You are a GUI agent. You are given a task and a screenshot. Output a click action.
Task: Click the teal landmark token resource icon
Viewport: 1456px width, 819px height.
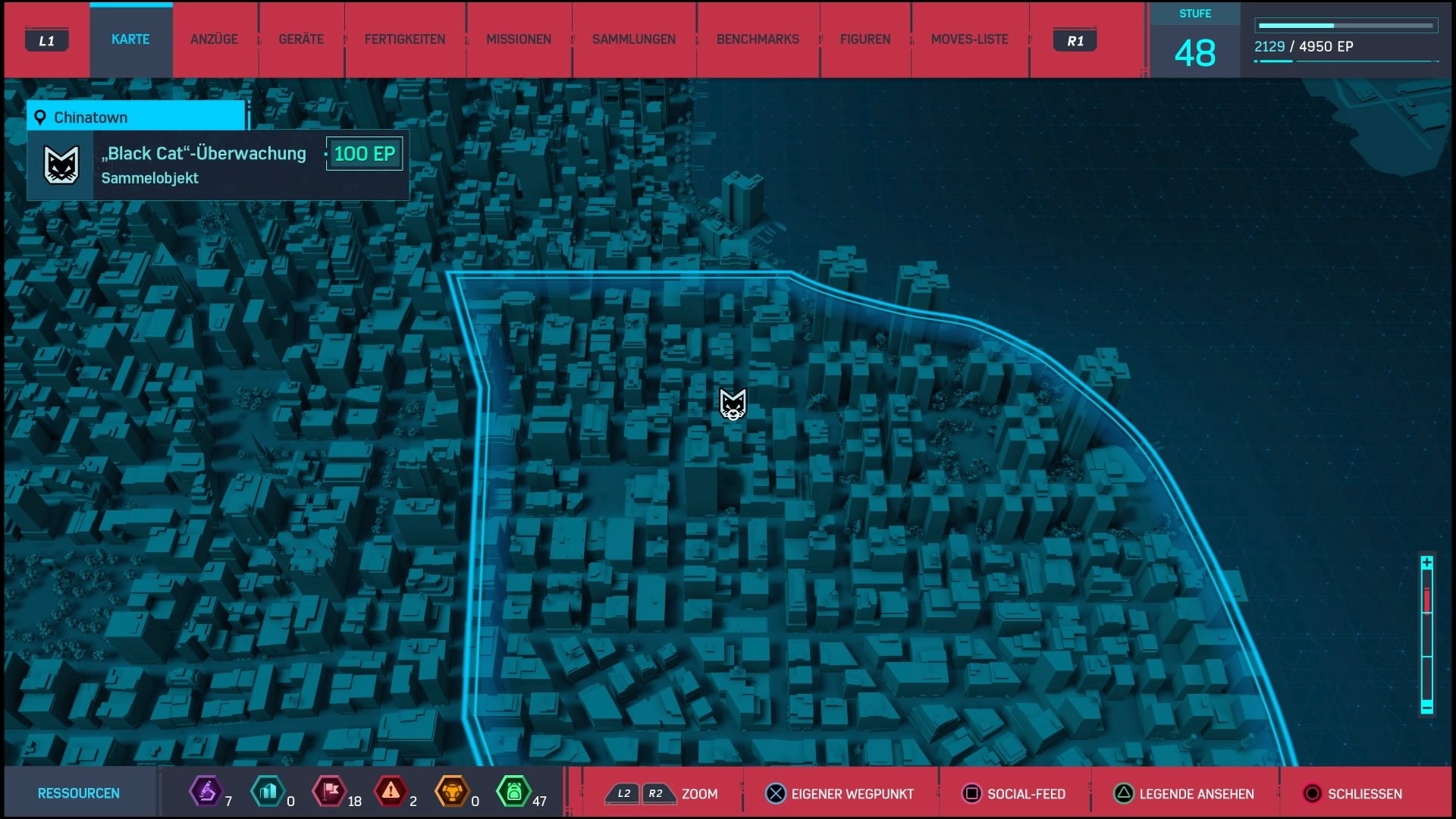pos(268,792)
